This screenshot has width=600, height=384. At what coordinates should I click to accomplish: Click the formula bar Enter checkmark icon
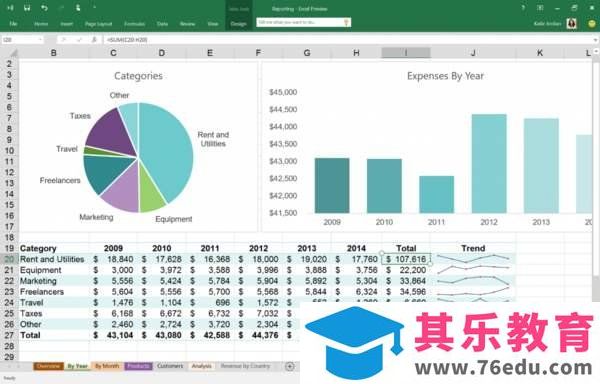click(79, 39)
